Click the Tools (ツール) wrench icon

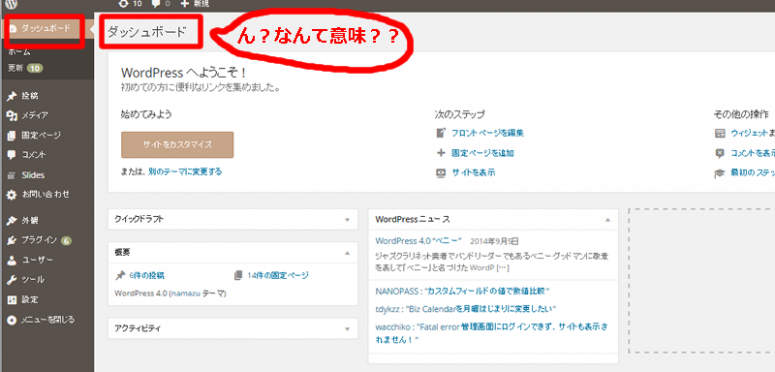pos(12,280)
